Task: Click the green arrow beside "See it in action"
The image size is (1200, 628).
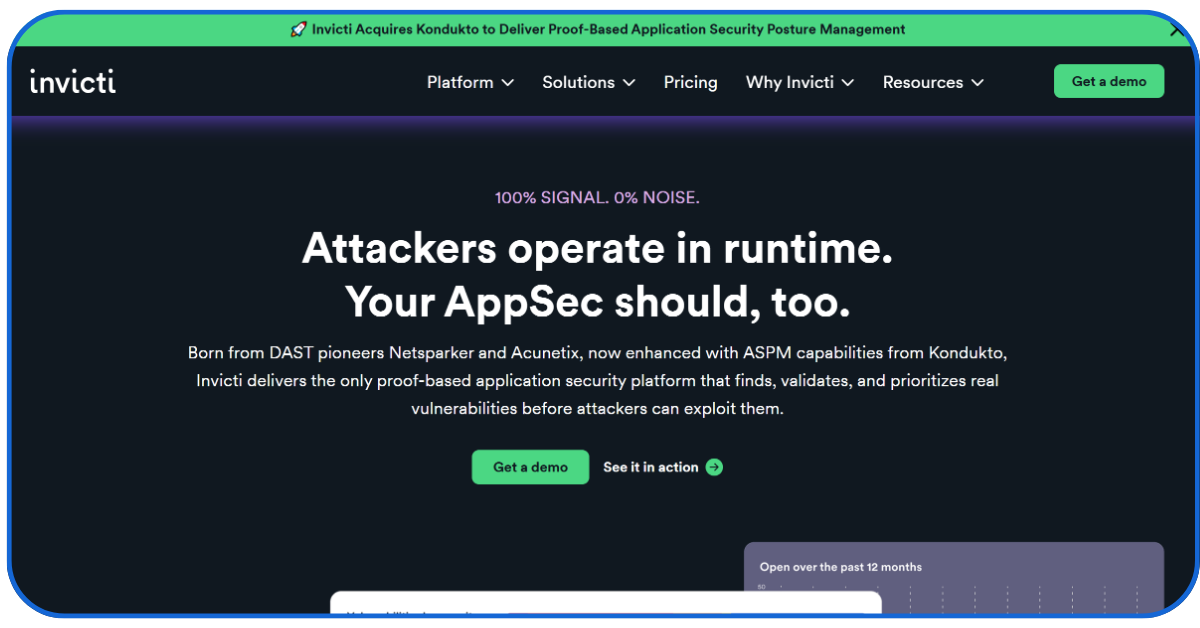Action: [714, 467]
